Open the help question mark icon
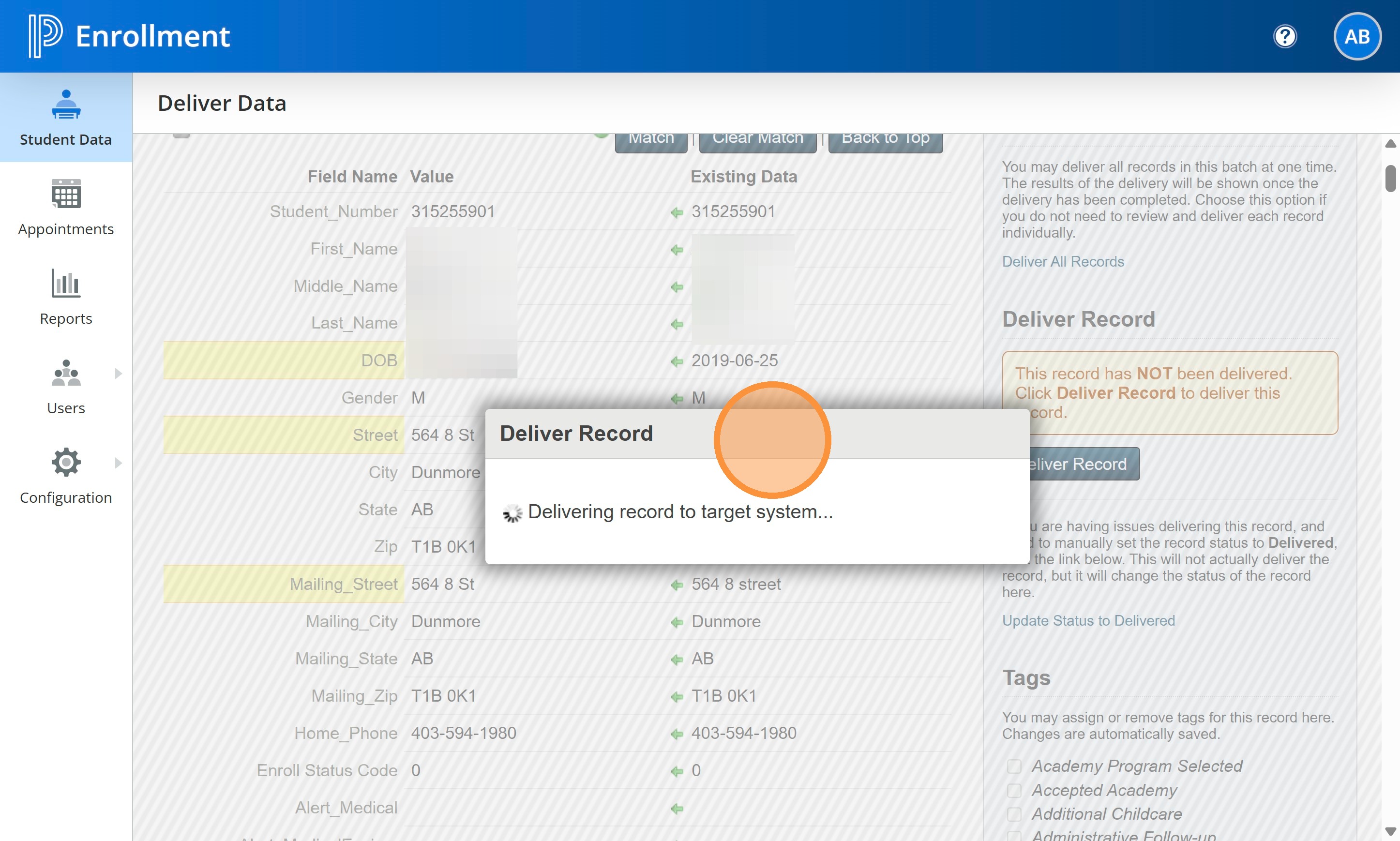This screenshot has height=841, width=1400. [1284, 37]
